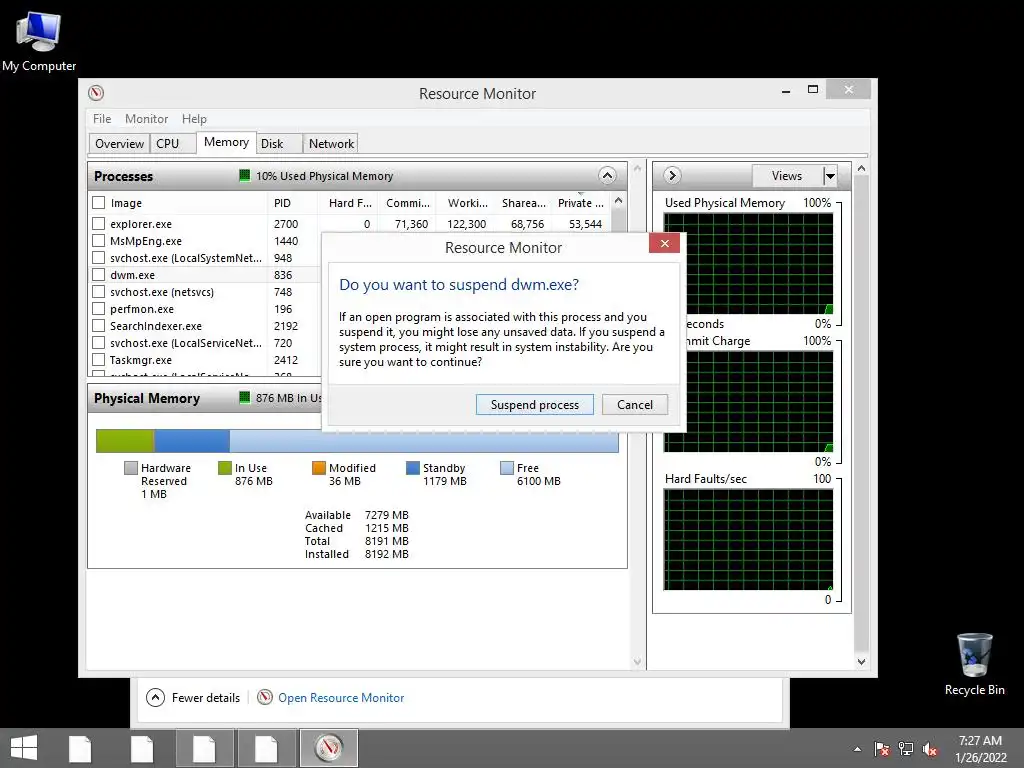The width and height of the screenshot is (1024, 768).
Task: Click the Resource Monitor icon beside Open Resource Monitor
Action: point(264,697)
